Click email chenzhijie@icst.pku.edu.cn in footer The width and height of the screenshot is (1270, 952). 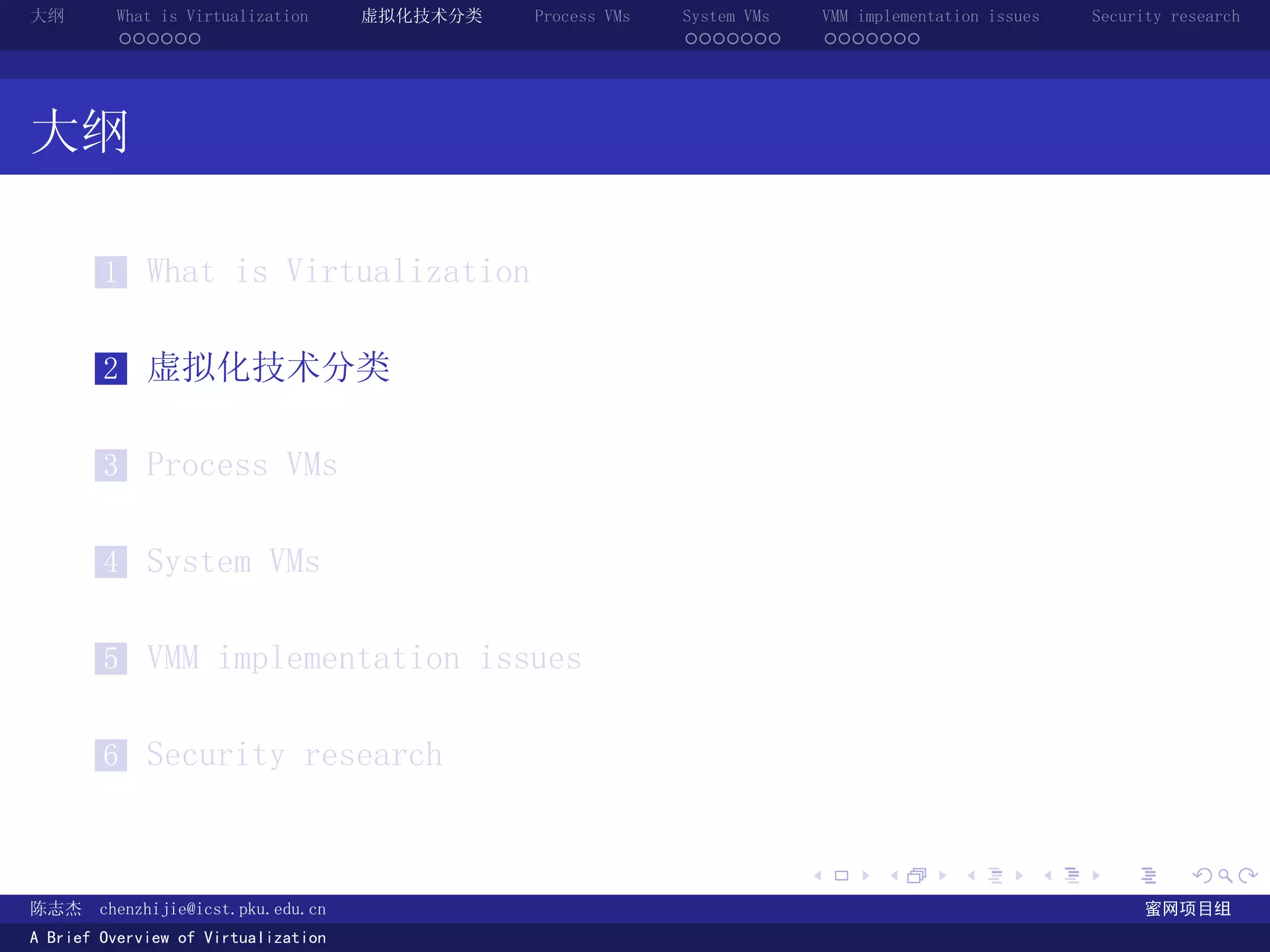(x=213, y=909)
